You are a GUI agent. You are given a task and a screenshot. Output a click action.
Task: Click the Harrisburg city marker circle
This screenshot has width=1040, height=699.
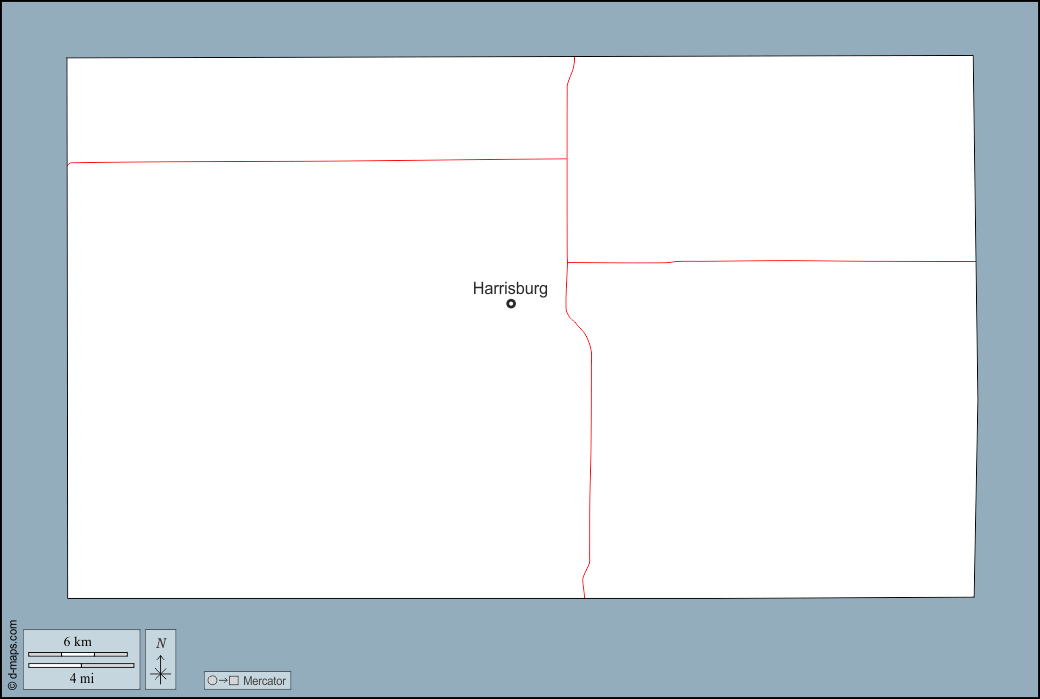point(511,303)
